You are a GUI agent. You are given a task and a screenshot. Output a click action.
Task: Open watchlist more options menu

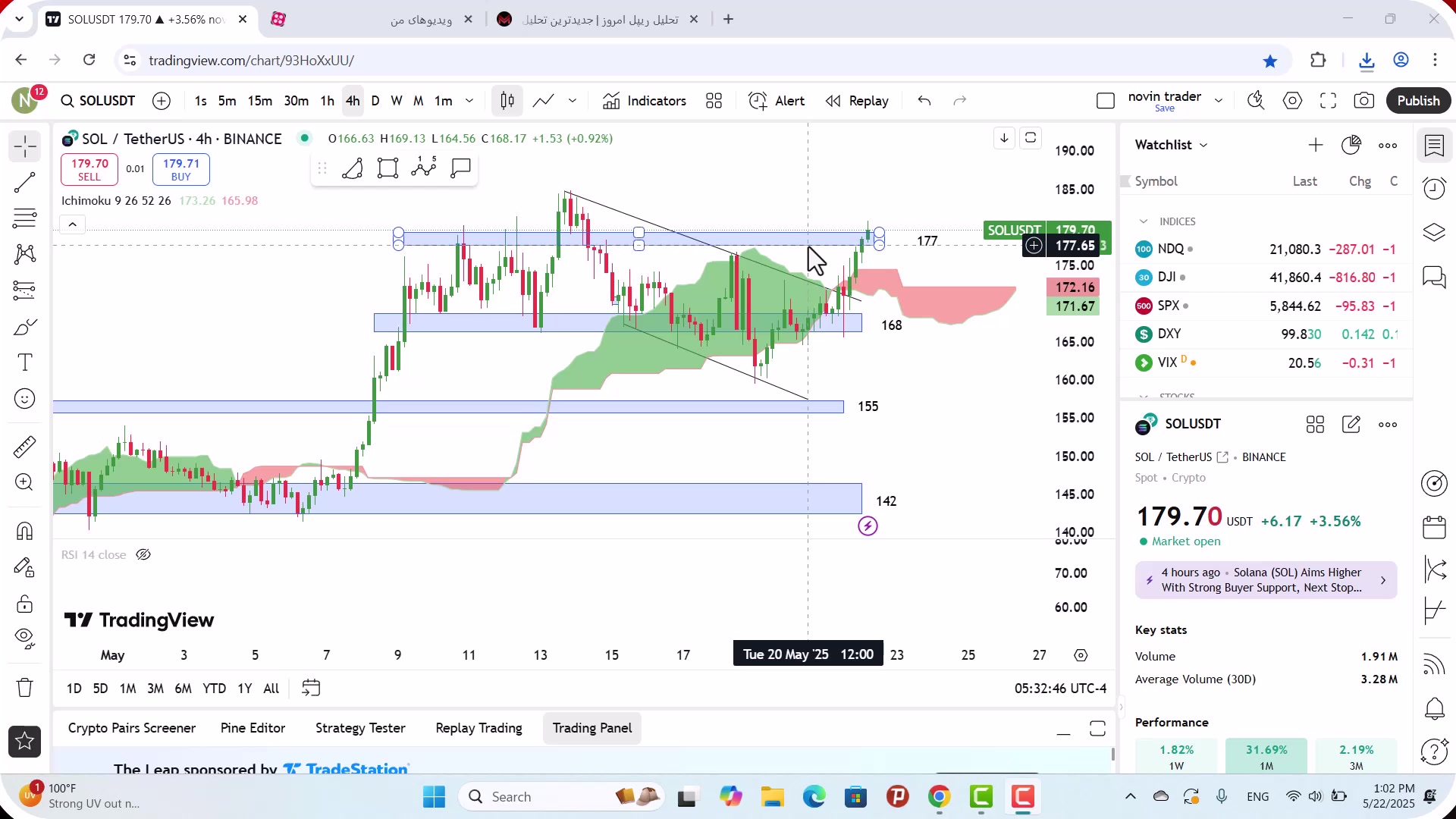1388,146
